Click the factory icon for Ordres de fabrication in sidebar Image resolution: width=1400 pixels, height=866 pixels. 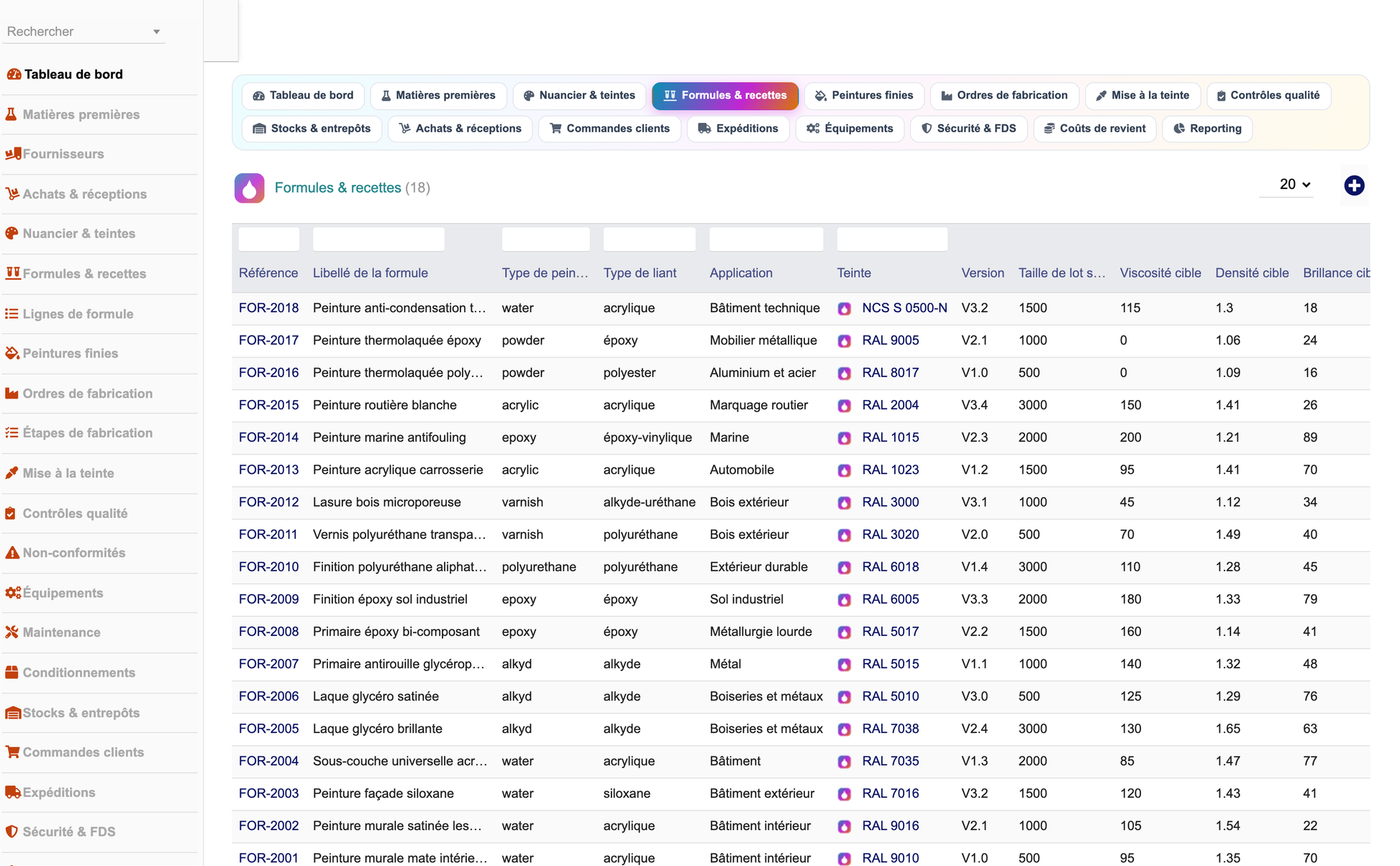coord(12,393)
